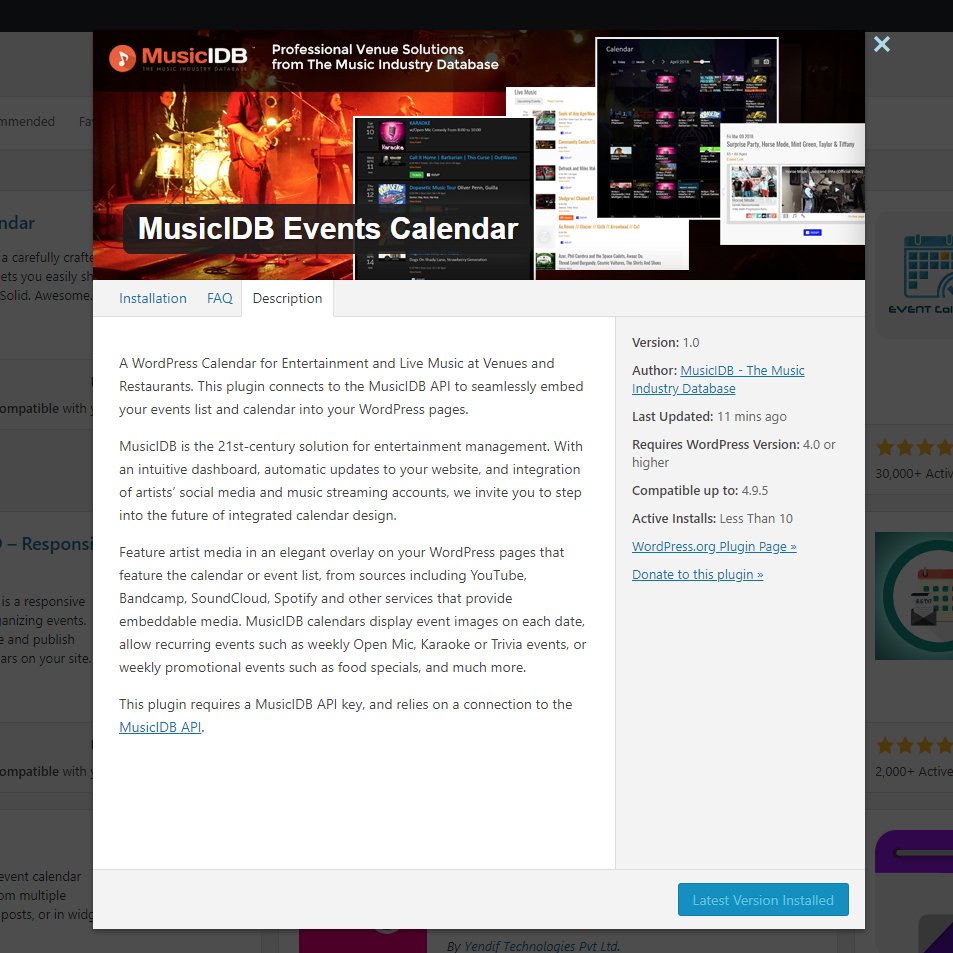Click the star rating above 30,000+ Active
953x953 pixels.
point(913,448)
